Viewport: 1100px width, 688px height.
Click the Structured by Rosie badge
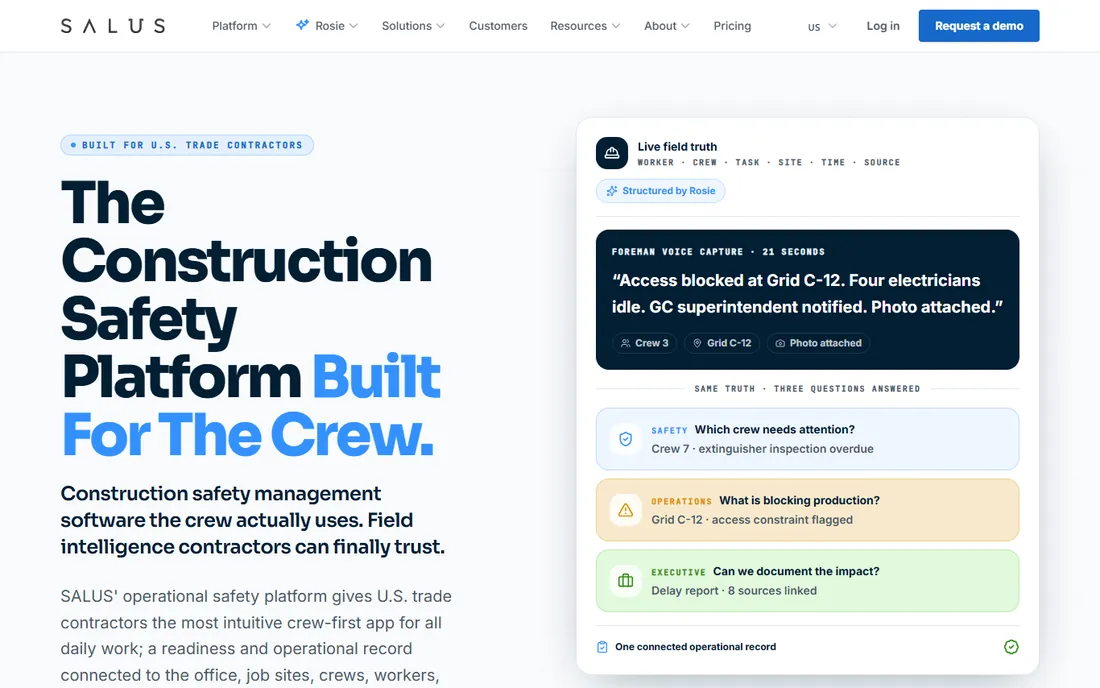(660, 191)
